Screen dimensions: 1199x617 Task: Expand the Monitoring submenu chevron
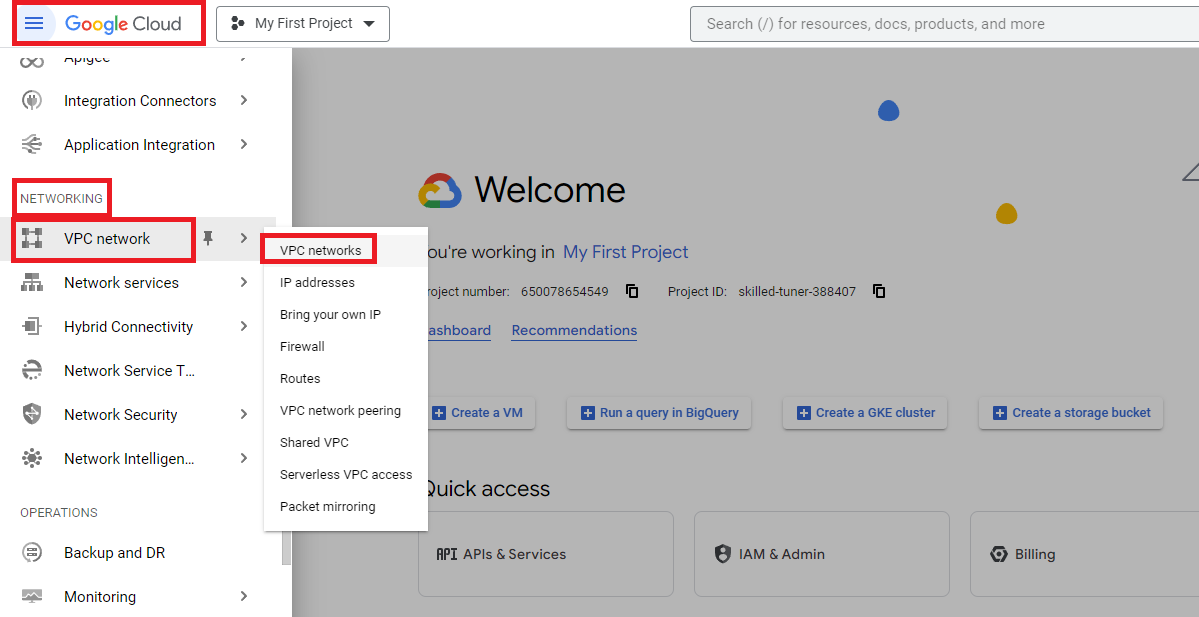coord(244,596)
